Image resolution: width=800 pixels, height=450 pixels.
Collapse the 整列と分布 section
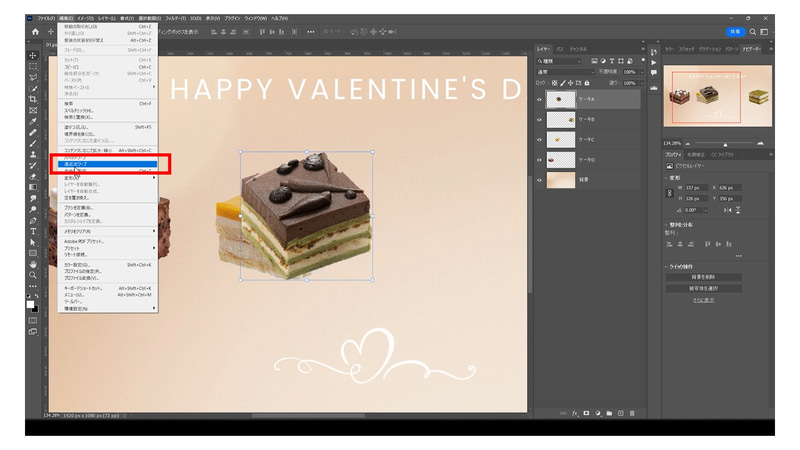[666, 224]
